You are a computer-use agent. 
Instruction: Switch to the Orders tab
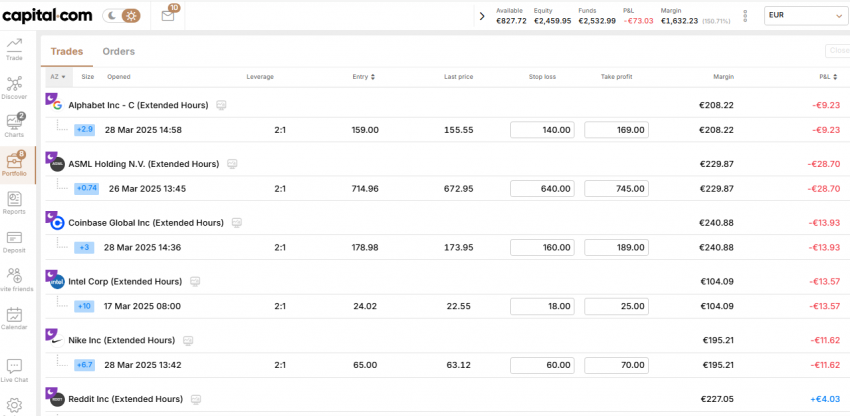(119, 52)
